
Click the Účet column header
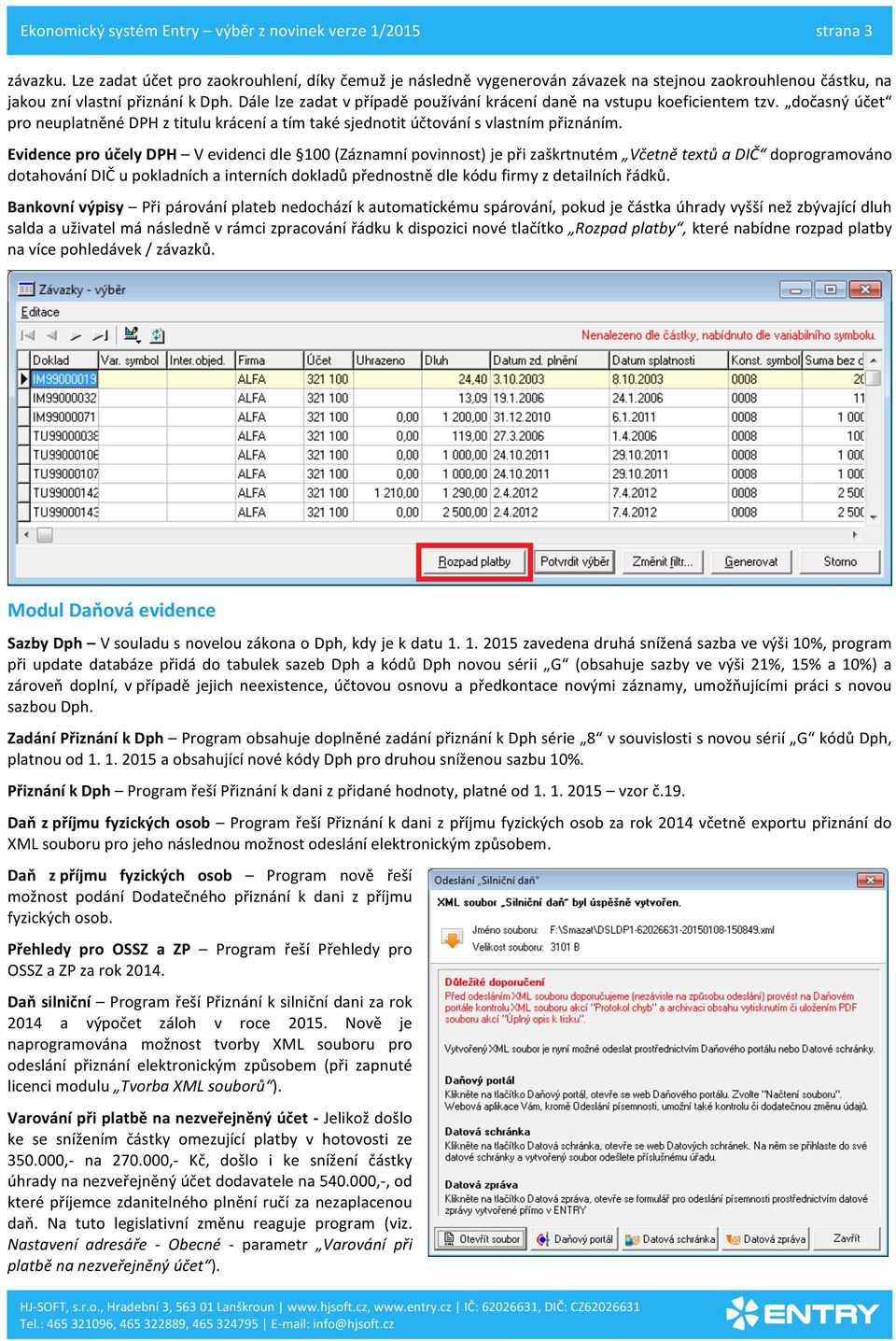coord(327,360)
